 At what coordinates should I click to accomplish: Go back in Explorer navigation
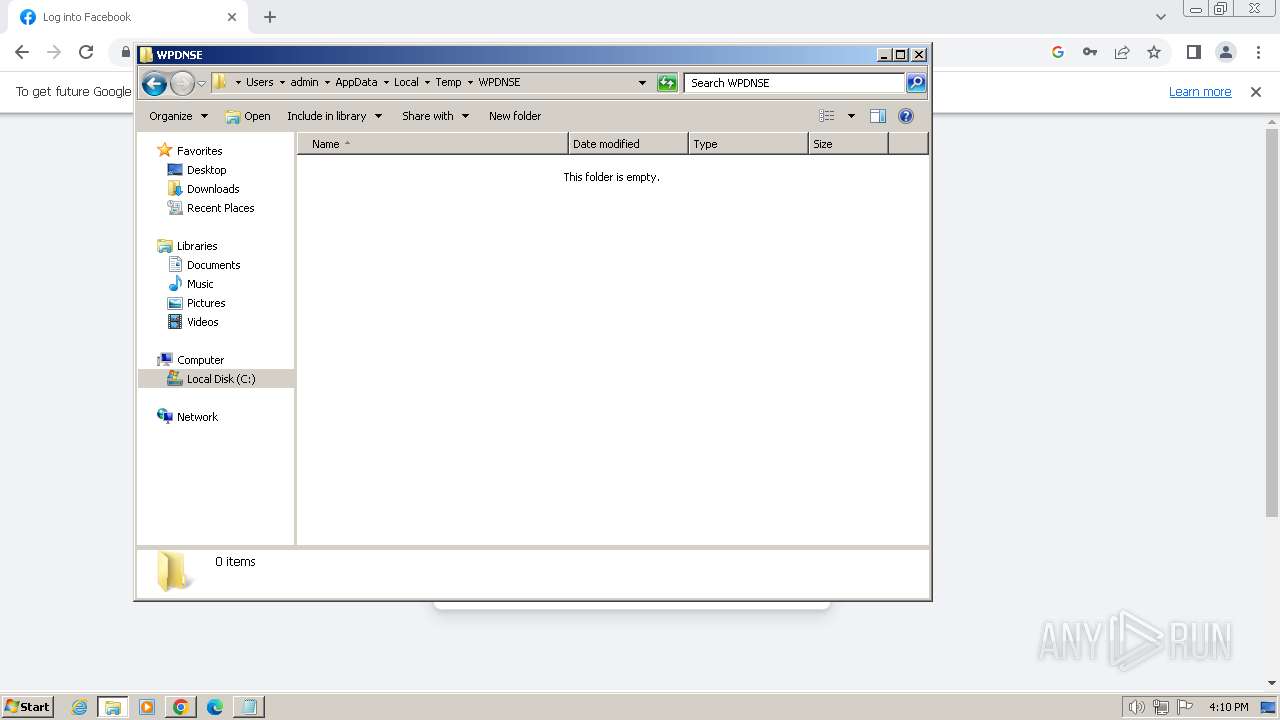pos(154,83)
